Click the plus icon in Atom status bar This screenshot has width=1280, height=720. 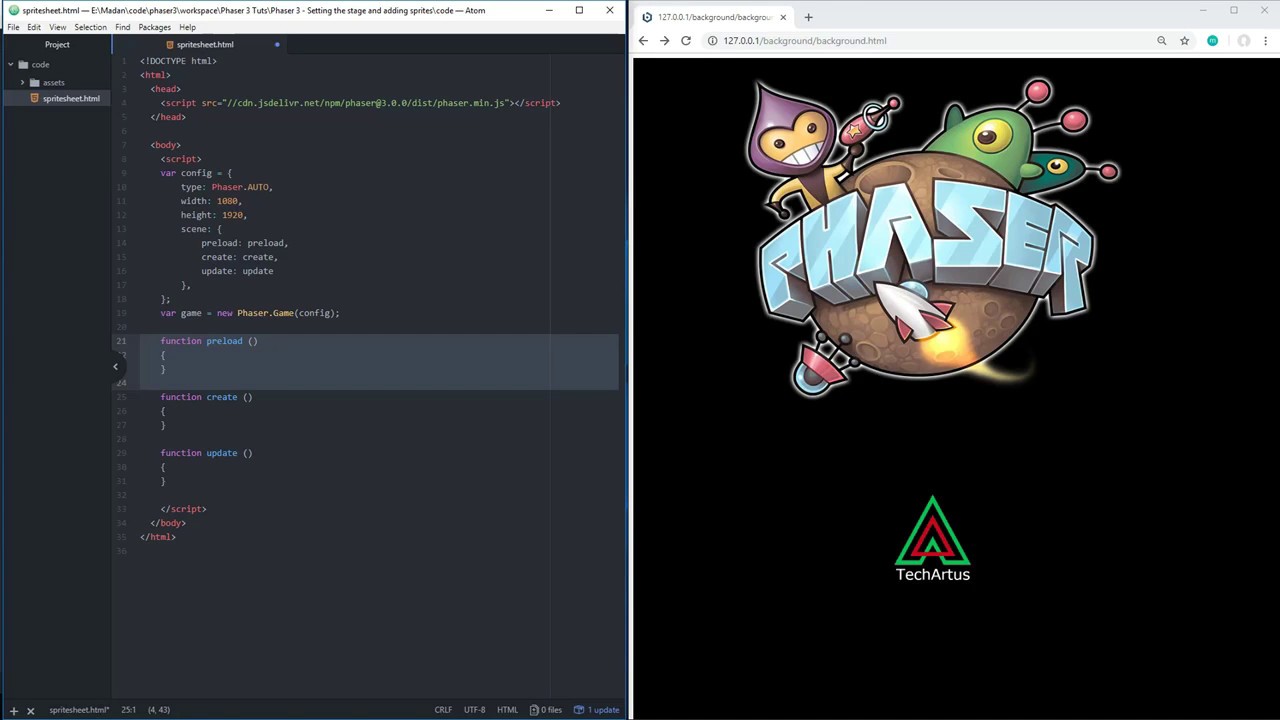pyautogui.click(x=13, y=710)
